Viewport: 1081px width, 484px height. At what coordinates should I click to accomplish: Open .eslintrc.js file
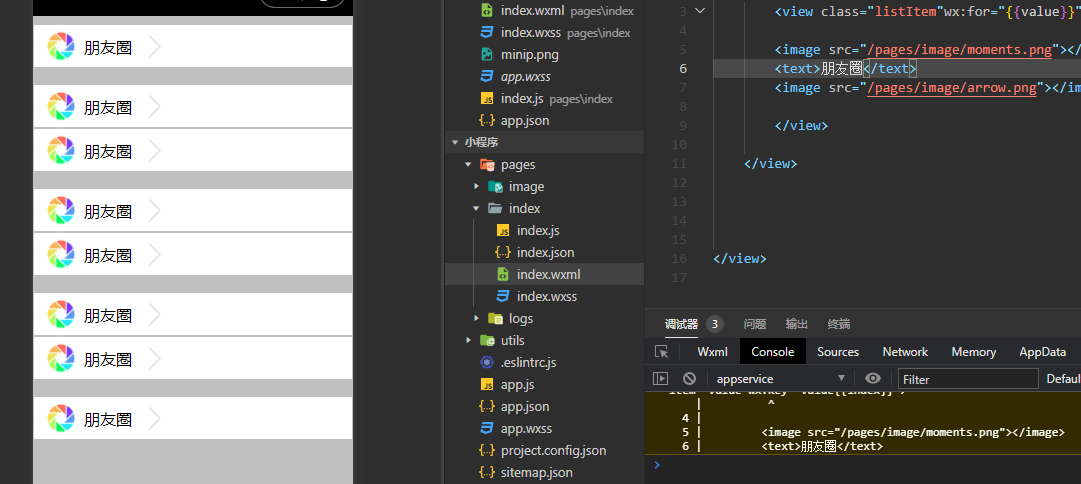coord(545,363)
